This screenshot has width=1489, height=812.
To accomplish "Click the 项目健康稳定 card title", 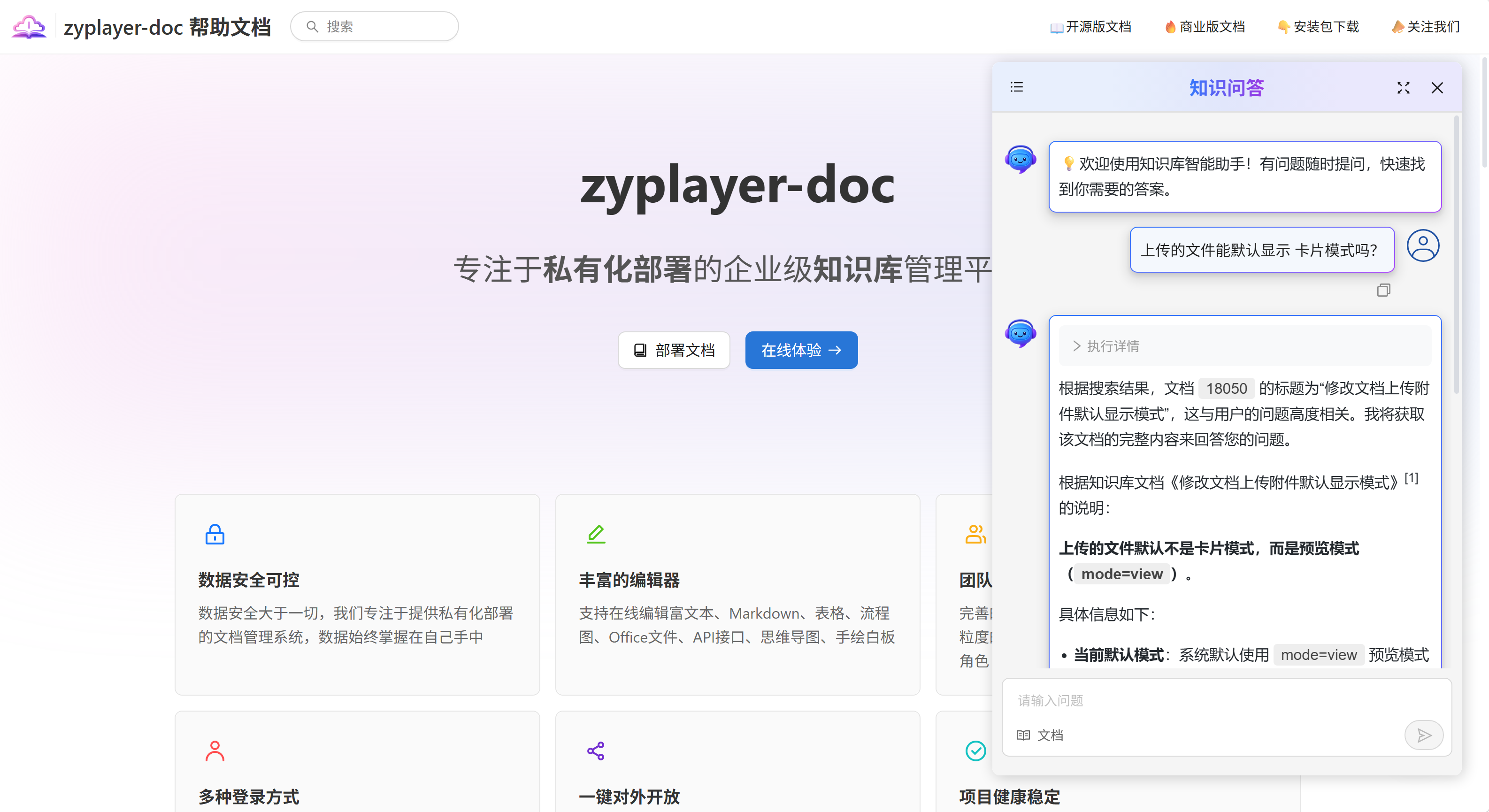I will point(1009,797).
